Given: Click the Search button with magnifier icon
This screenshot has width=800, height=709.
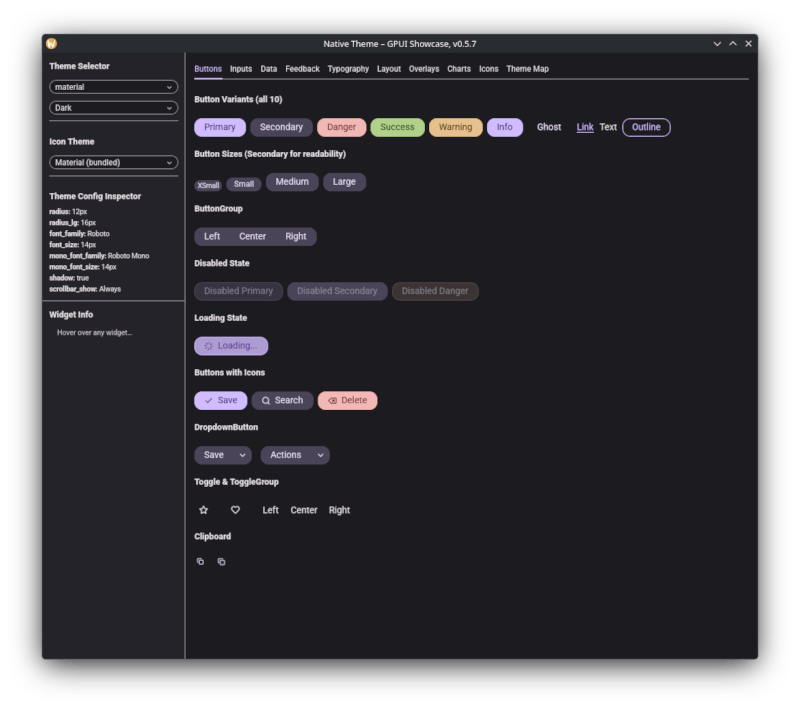Looking at the screenshot, I should click(x=282, y=400).
